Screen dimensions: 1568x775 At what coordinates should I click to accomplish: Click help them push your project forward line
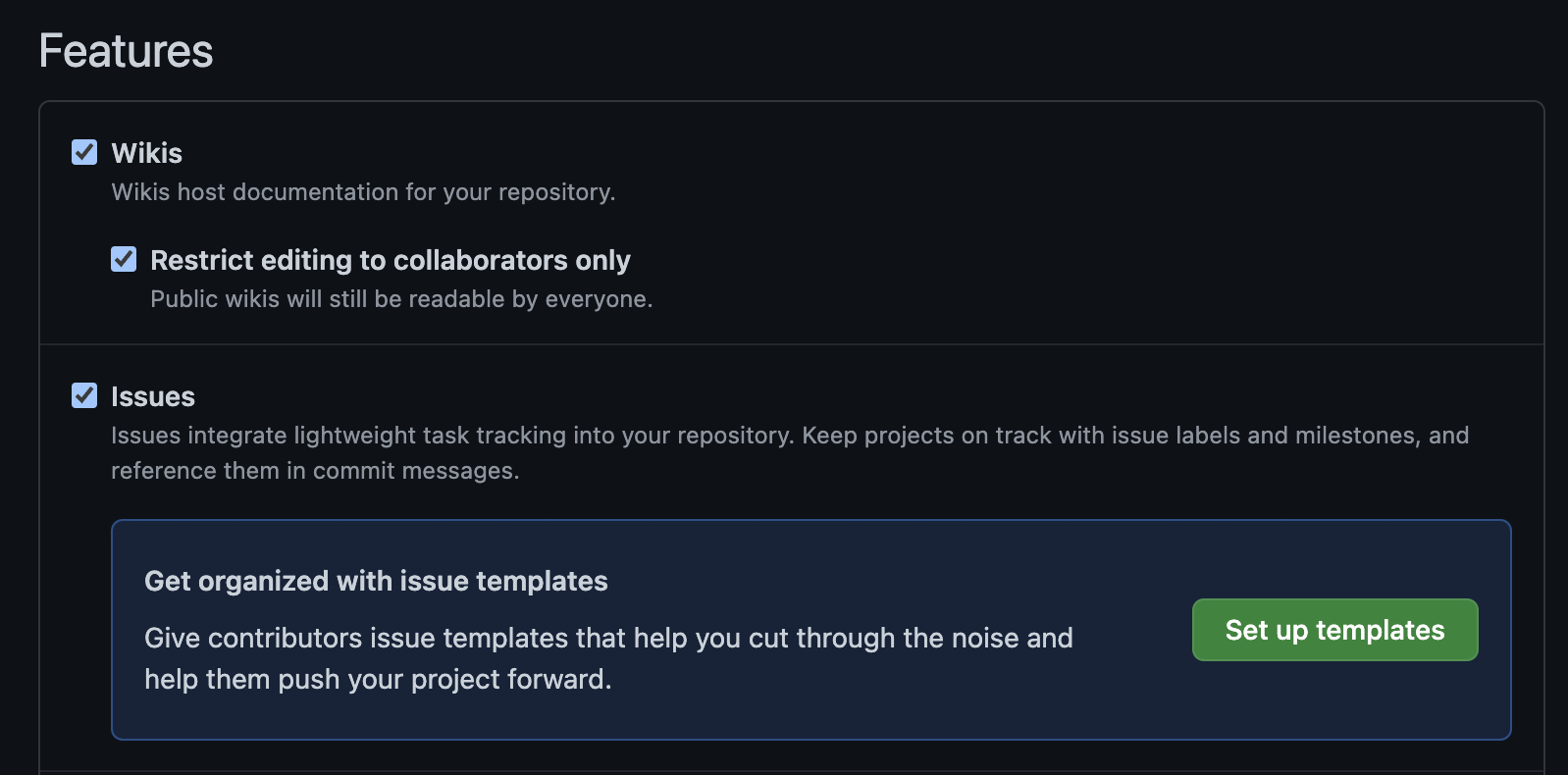378,679
